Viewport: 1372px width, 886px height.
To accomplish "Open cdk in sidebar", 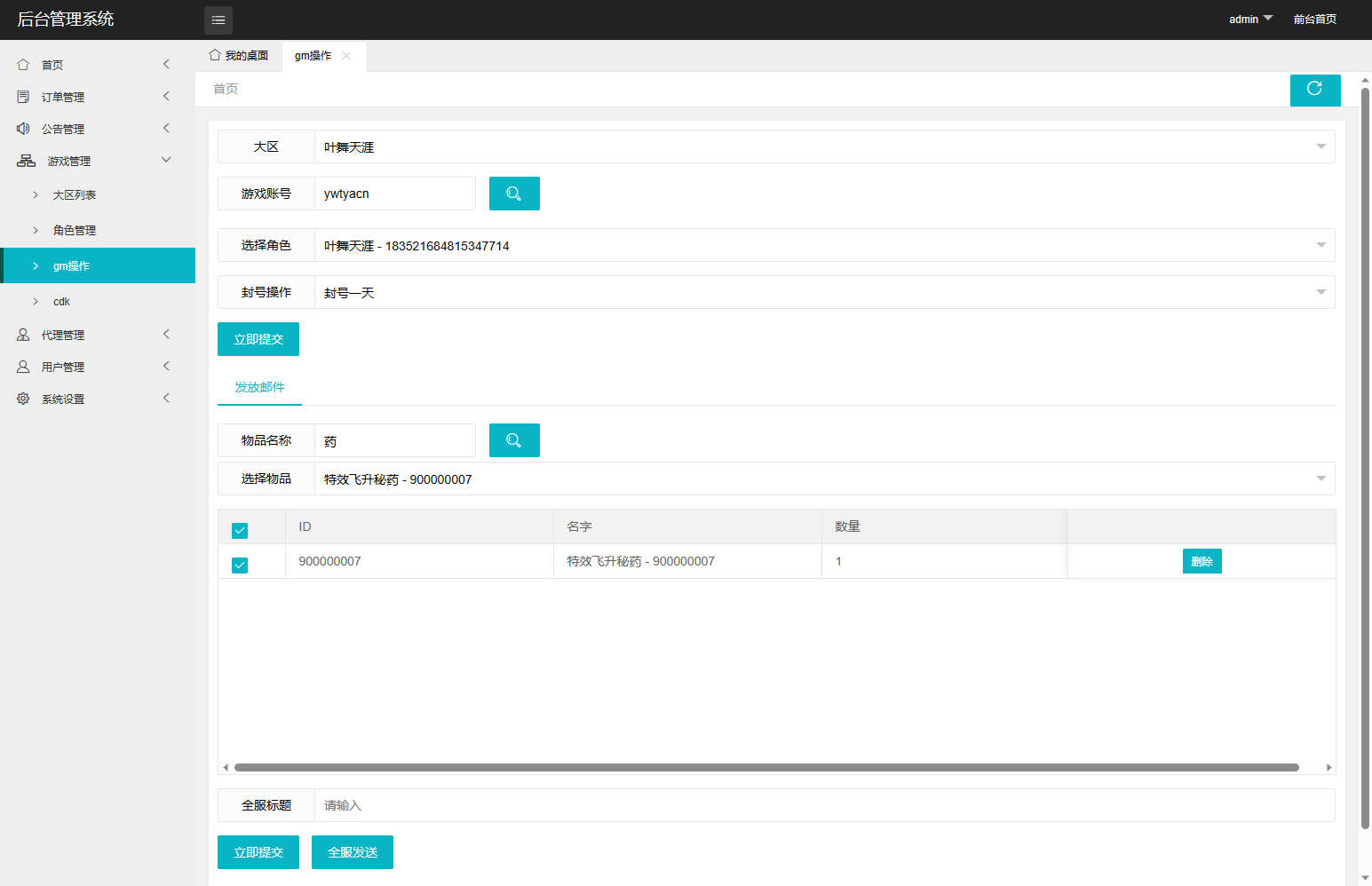I will [98, 301].
